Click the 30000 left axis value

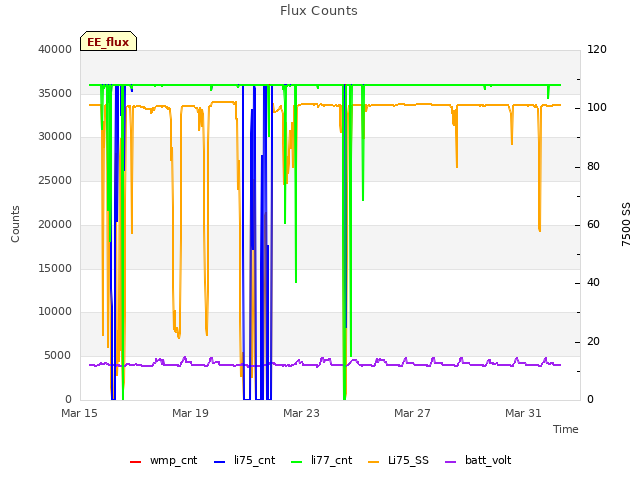tap(55, 136)
